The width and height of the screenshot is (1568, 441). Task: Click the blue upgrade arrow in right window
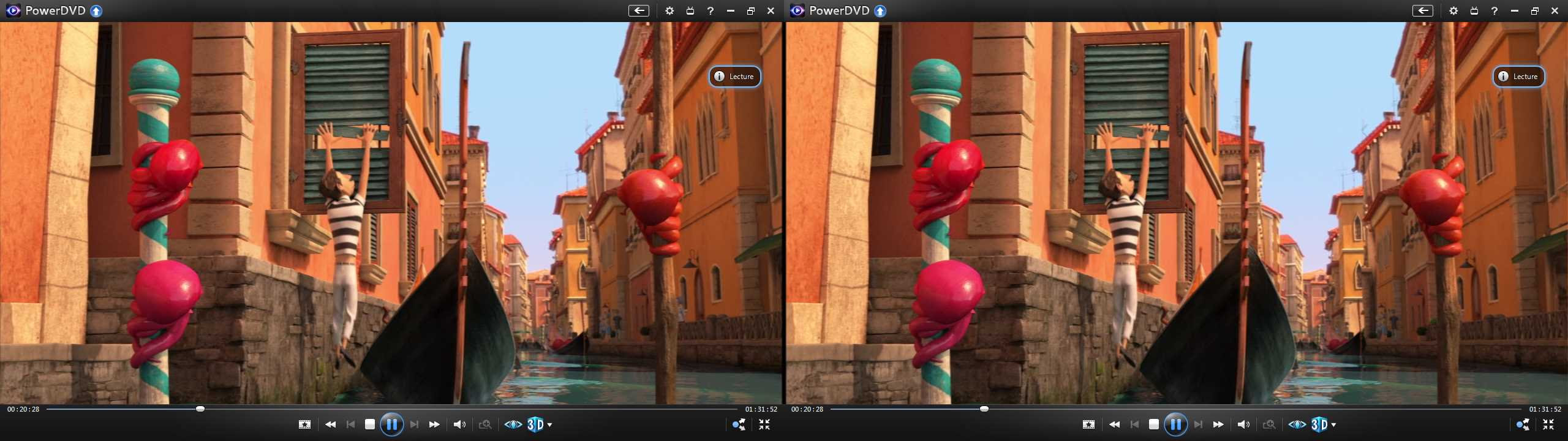pos(880,10)
